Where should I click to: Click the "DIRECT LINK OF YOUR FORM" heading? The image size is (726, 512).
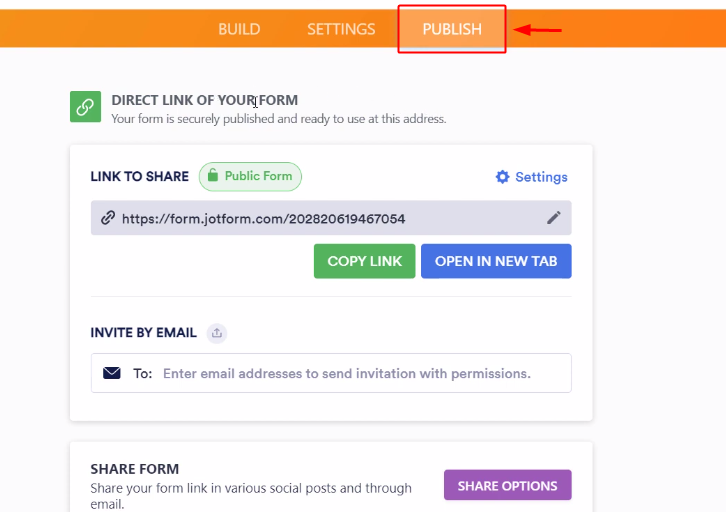(x=204, y=100)
